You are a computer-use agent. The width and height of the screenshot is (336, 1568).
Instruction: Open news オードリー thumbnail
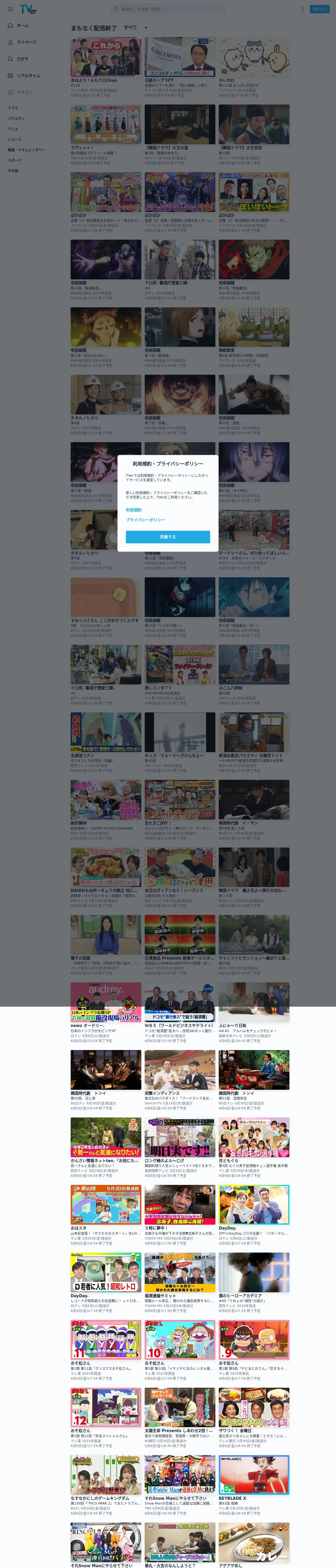coord(106,1002)
